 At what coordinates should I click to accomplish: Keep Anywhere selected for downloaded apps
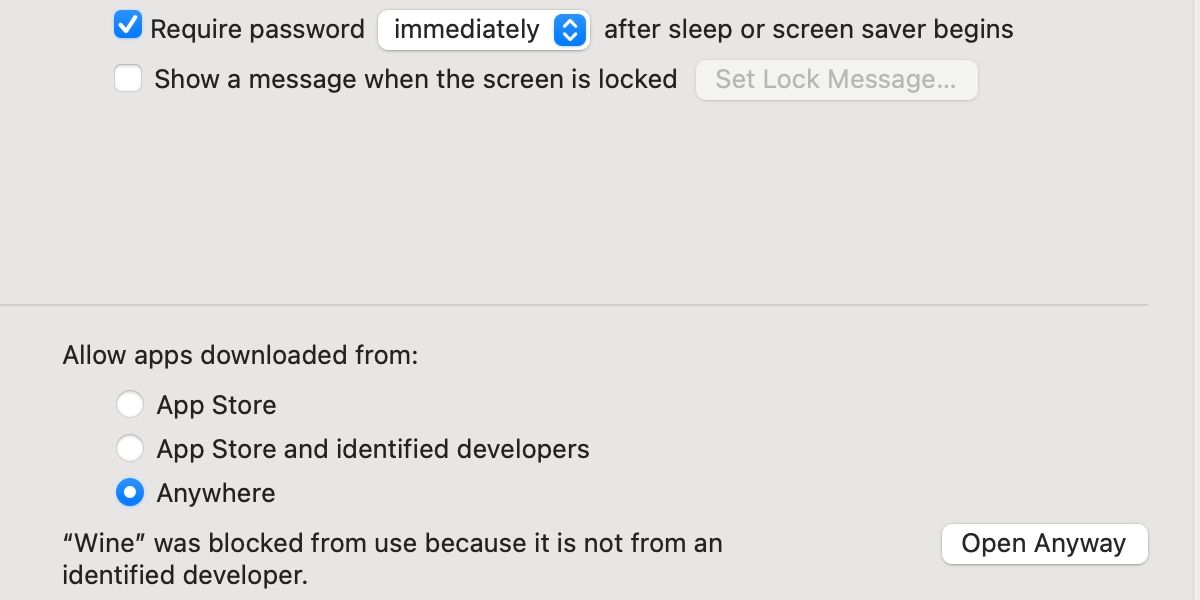point(130,492)
